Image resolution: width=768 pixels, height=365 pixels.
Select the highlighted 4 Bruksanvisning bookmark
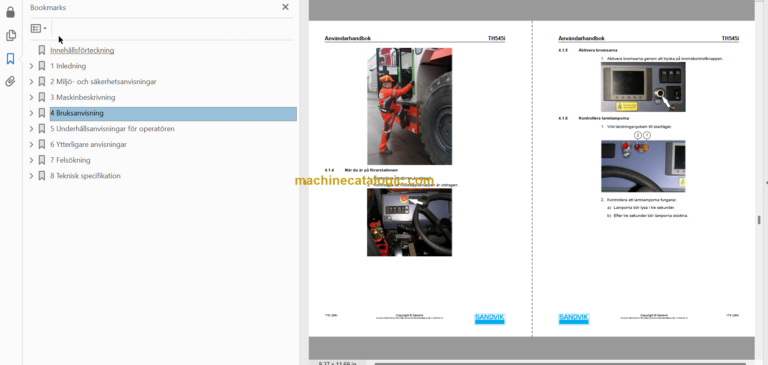[x=173, y=113]
